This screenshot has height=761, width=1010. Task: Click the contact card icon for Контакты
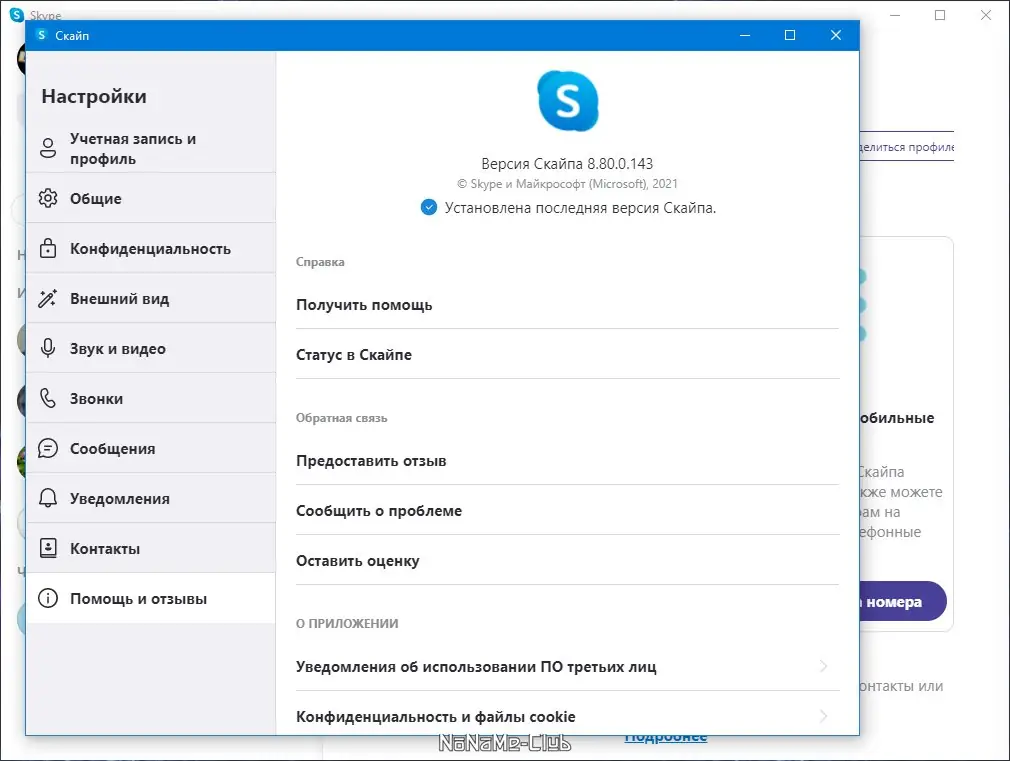[48, 548]
